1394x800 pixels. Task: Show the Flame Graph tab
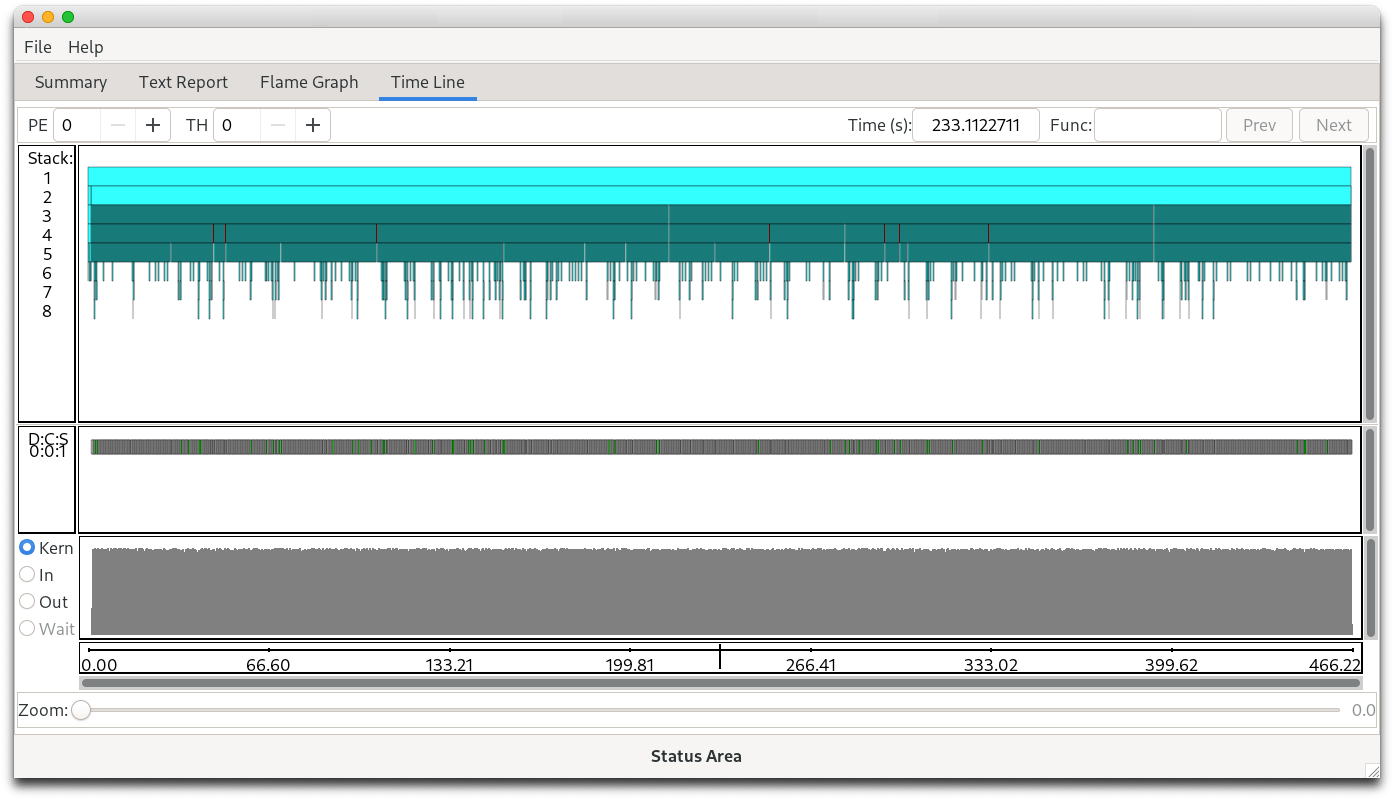(x=309, y=82)
